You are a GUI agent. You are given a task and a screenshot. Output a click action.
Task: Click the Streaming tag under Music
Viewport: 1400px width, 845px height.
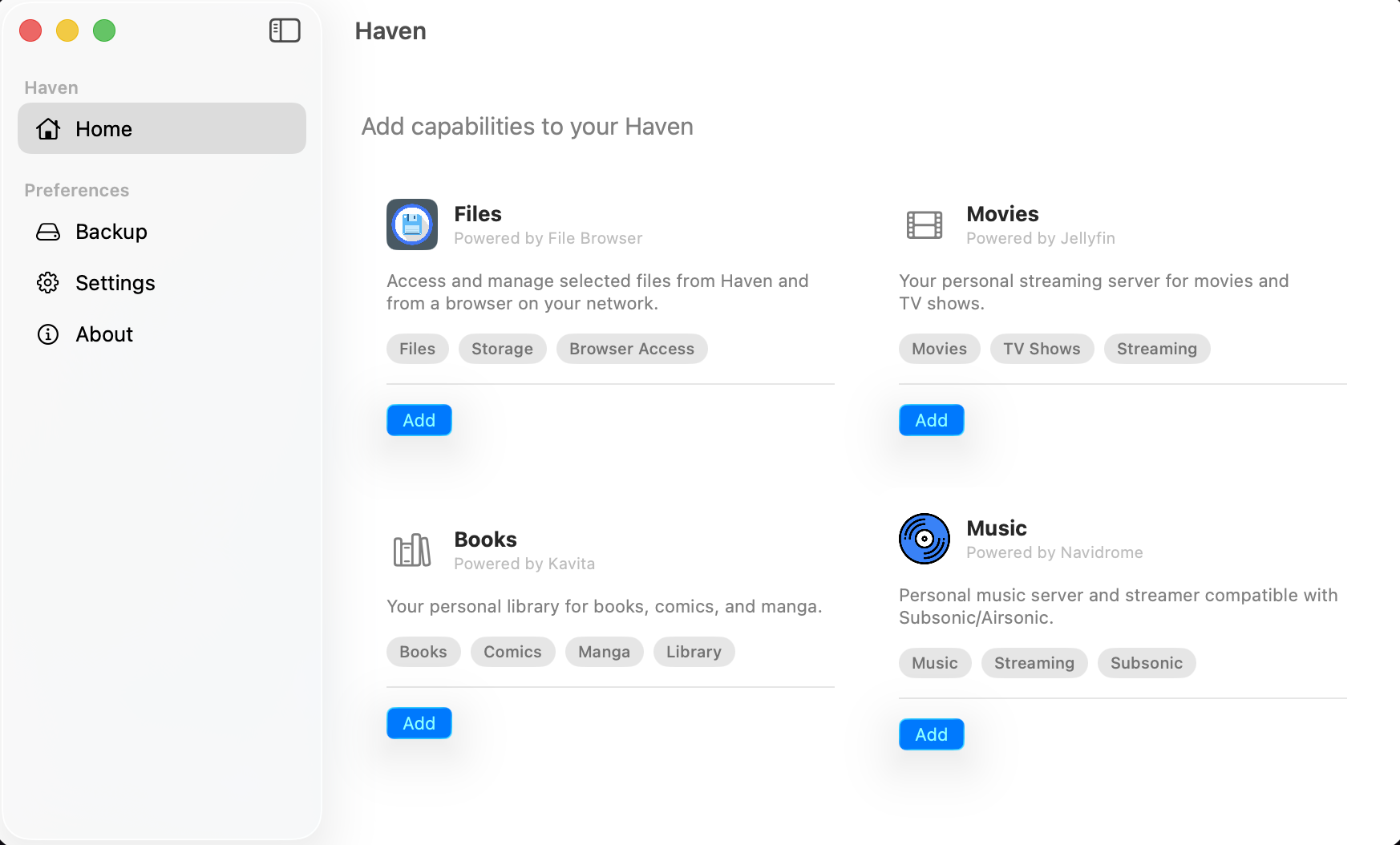(1034, 663)
